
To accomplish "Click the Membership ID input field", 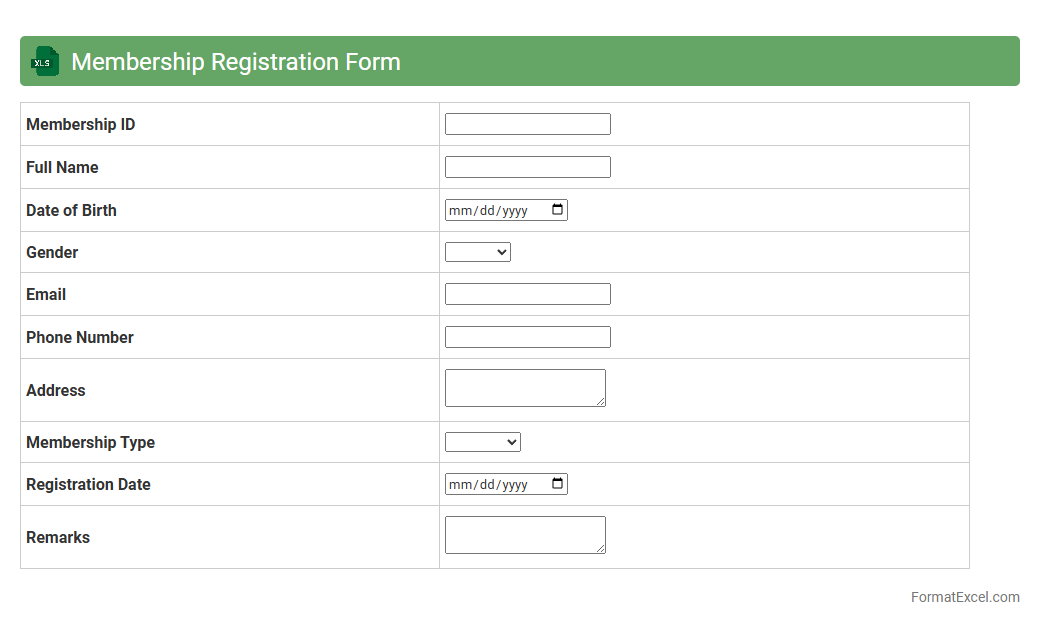I will point(527,124).
